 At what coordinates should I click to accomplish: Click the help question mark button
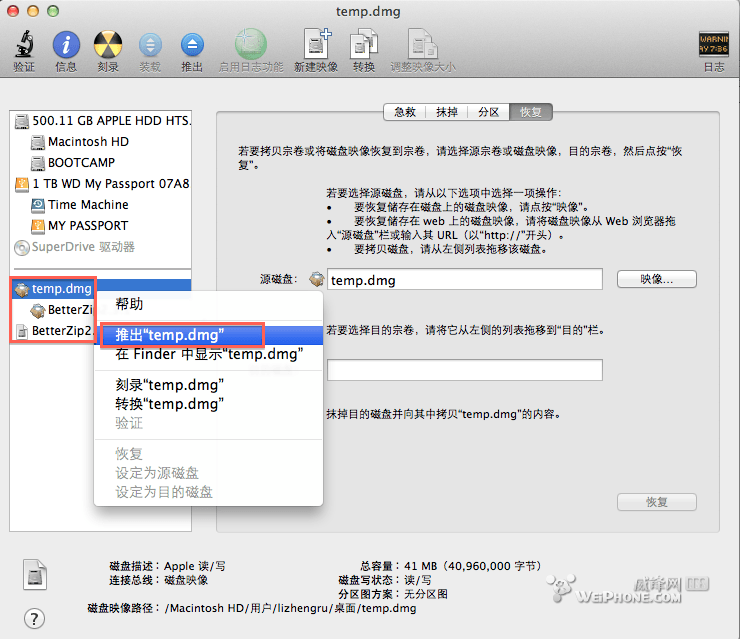35,619
